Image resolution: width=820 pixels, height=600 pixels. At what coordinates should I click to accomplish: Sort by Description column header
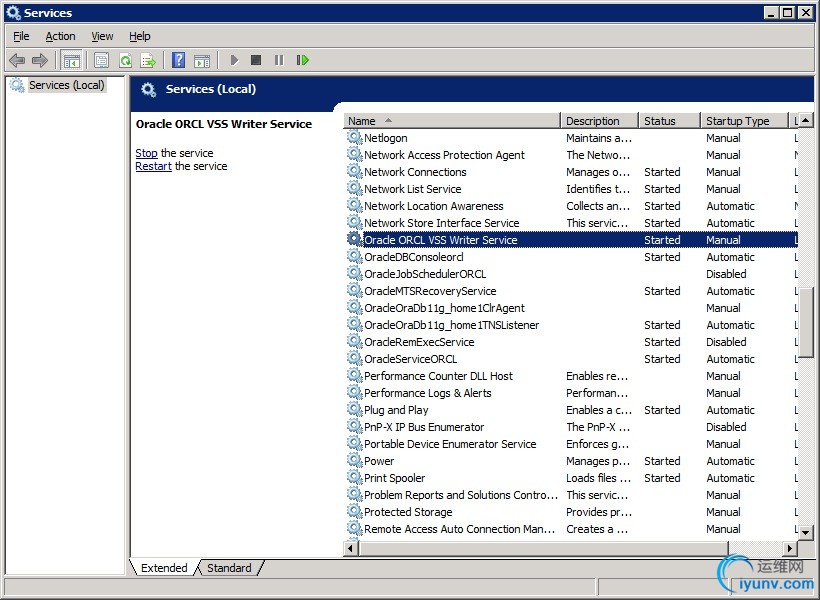coord(599,121)
